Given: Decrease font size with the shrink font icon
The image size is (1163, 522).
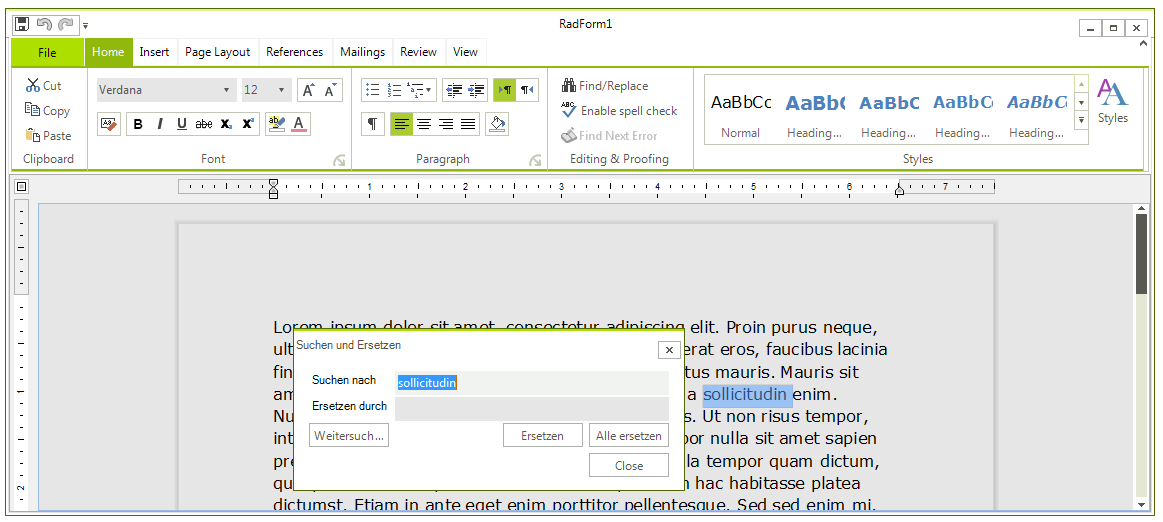Looking at the screenshot, I should pos(331,90).
